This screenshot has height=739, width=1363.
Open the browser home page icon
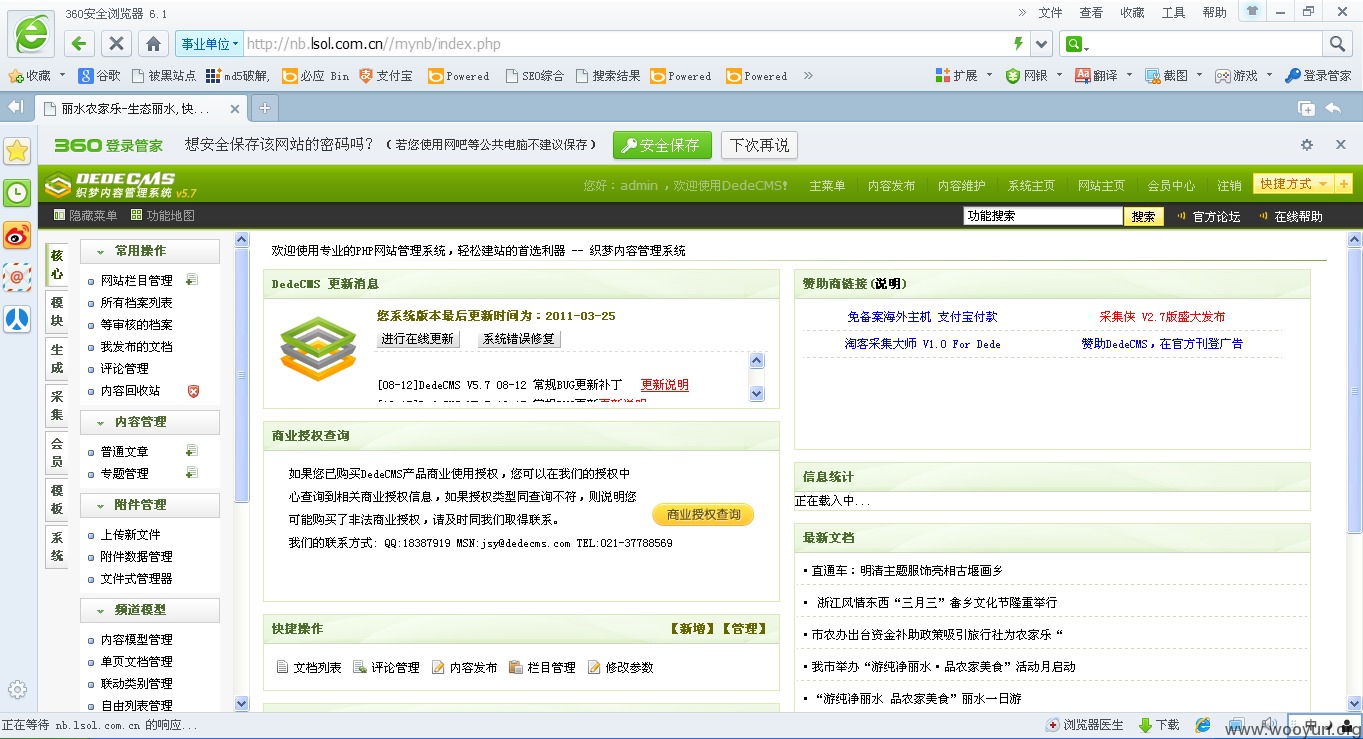pos(153,44)
